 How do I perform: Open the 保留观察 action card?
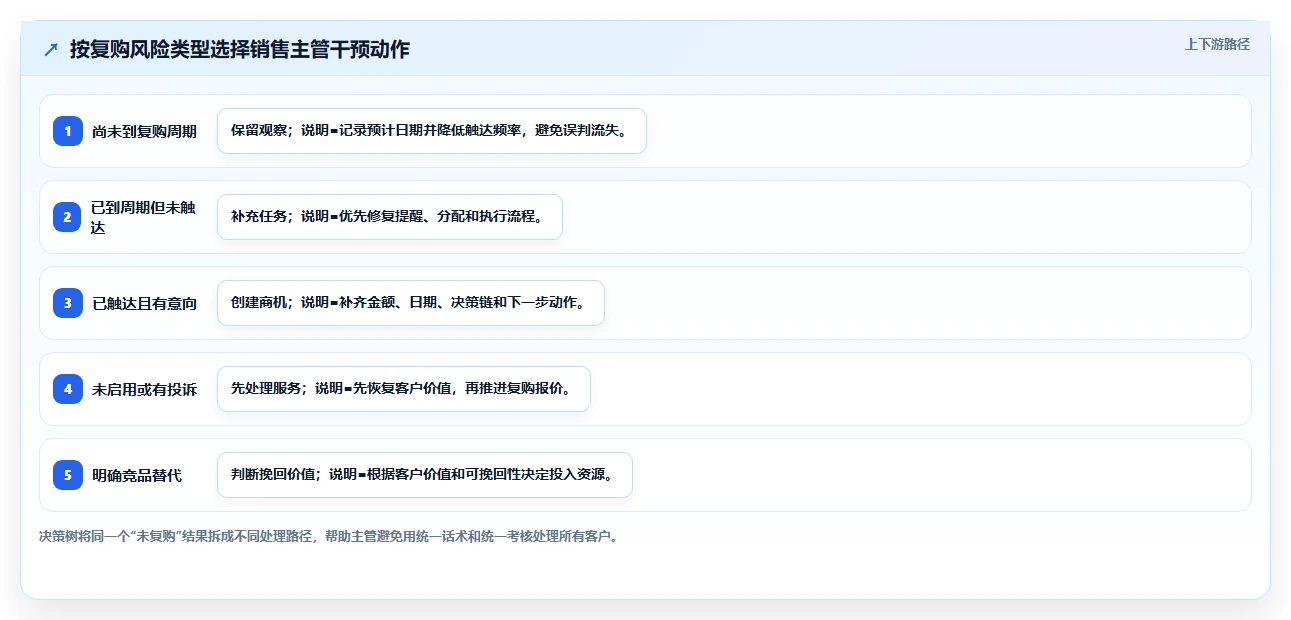coord(432,131)
